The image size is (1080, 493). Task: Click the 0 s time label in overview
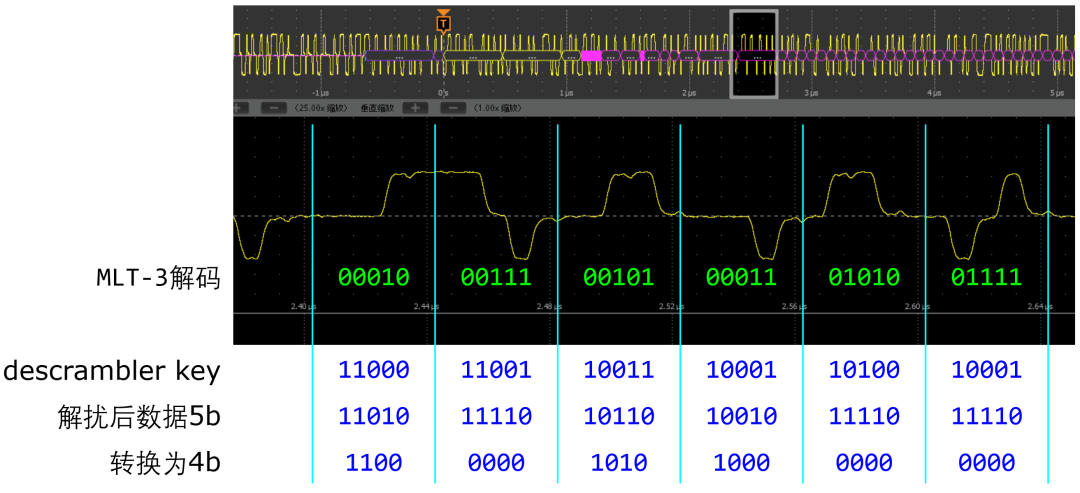444,92
